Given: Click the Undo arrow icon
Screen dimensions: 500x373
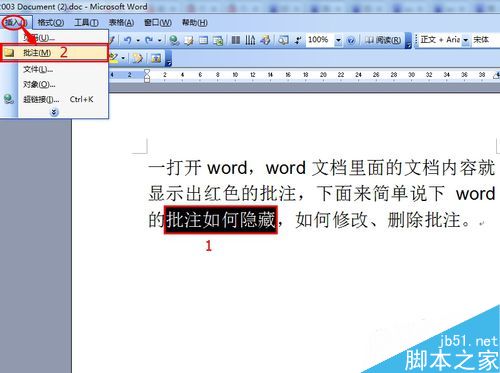Looking at the screenshot, I should (x=128, y=40).
